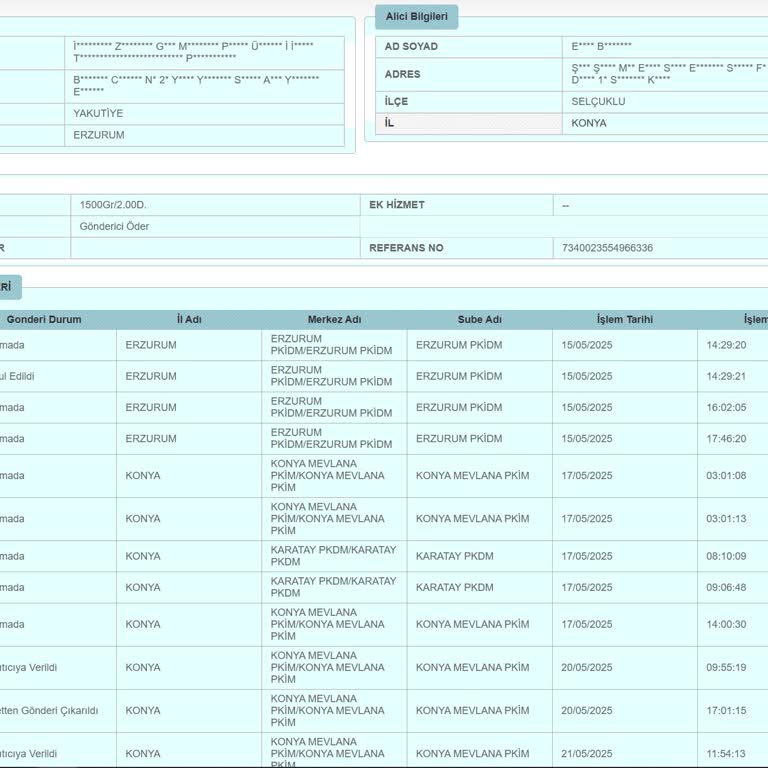Viewport: 768px width, 768px height.
Task: Open the Alıcı Bilgileri tab header
Action: pyautogui.click(x=416, y=17)
